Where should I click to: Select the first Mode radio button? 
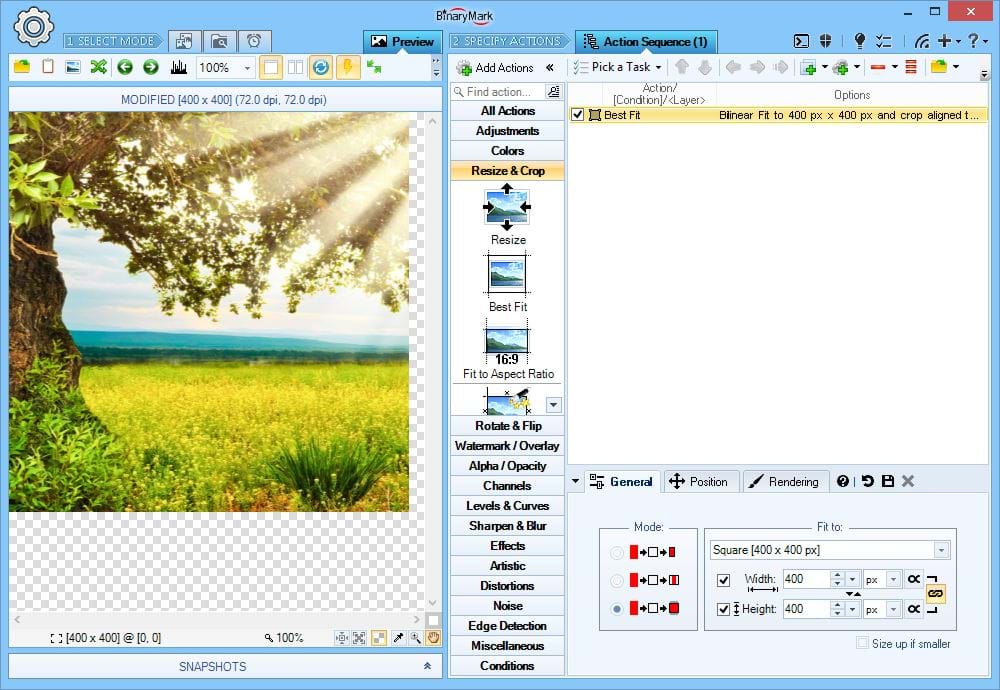[617, 552]
